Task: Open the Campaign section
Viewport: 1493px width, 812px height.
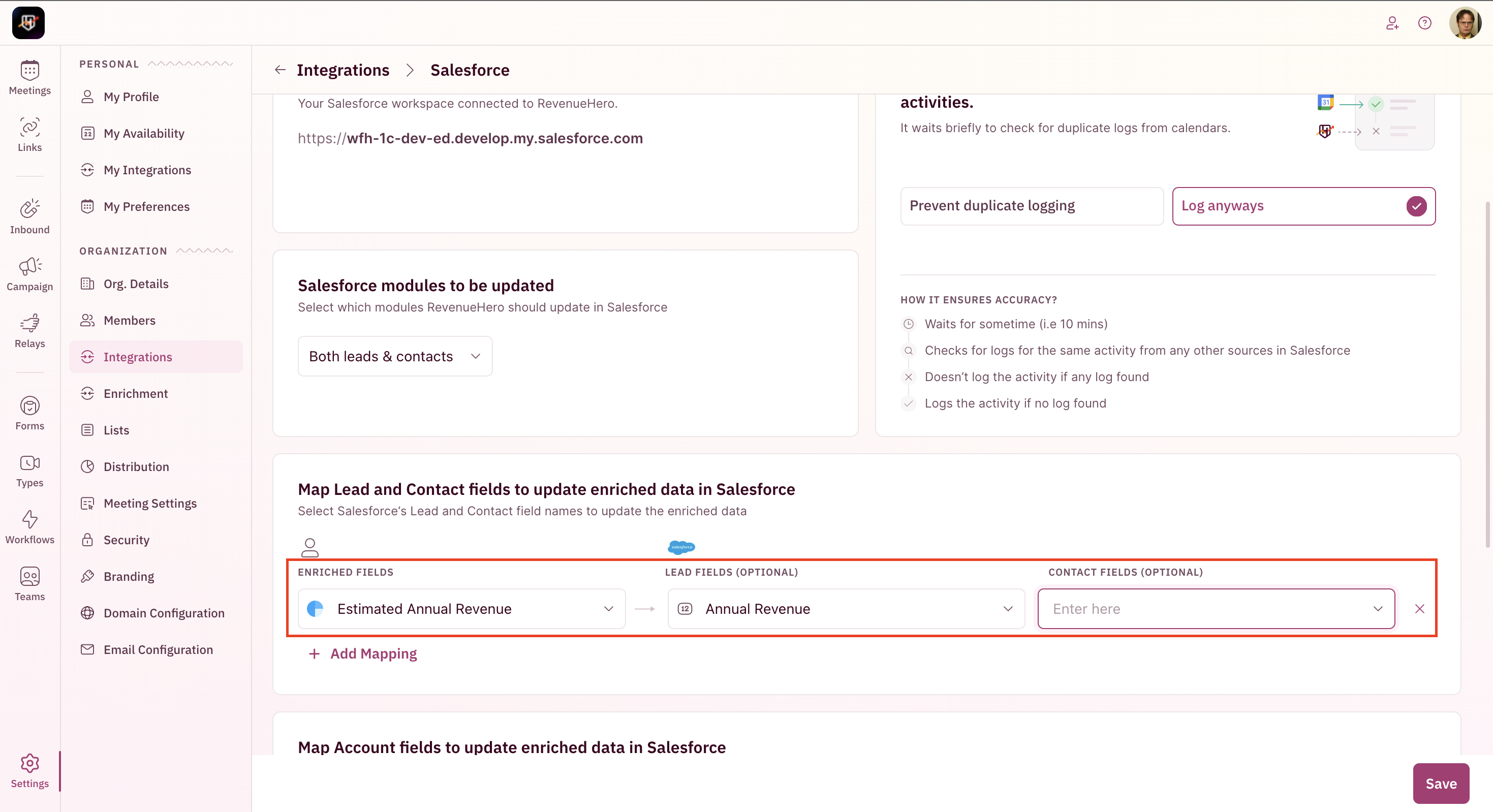Action: (x=29, y=273)
